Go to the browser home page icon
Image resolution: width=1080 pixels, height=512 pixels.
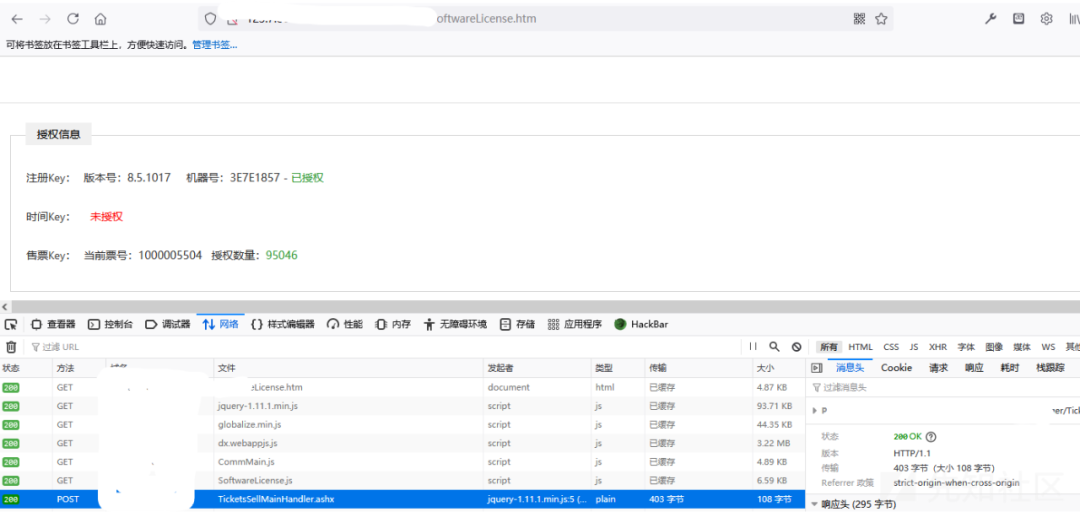tap(101, 19)
